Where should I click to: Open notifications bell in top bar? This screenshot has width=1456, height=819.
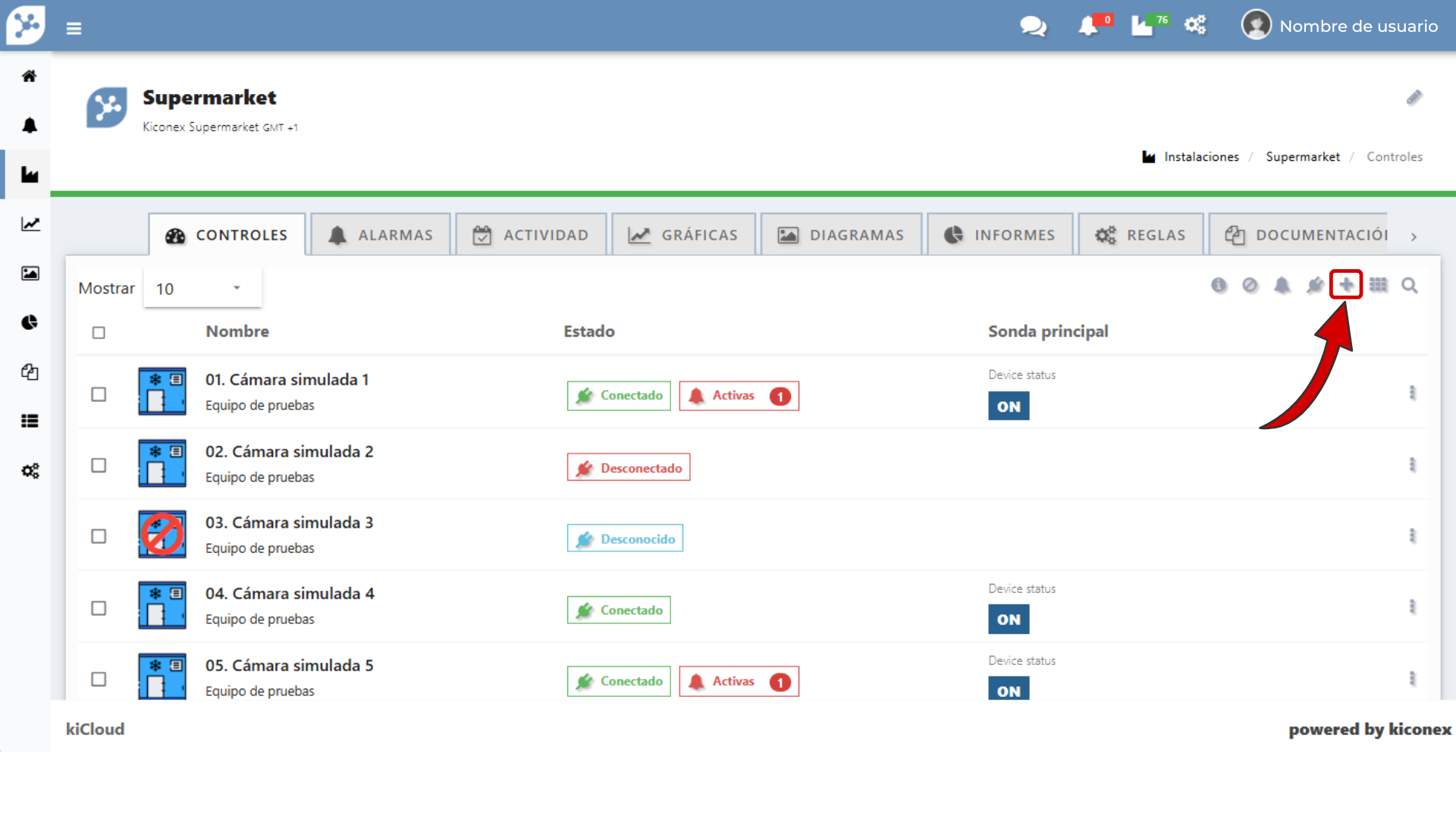coord(1088,27)
